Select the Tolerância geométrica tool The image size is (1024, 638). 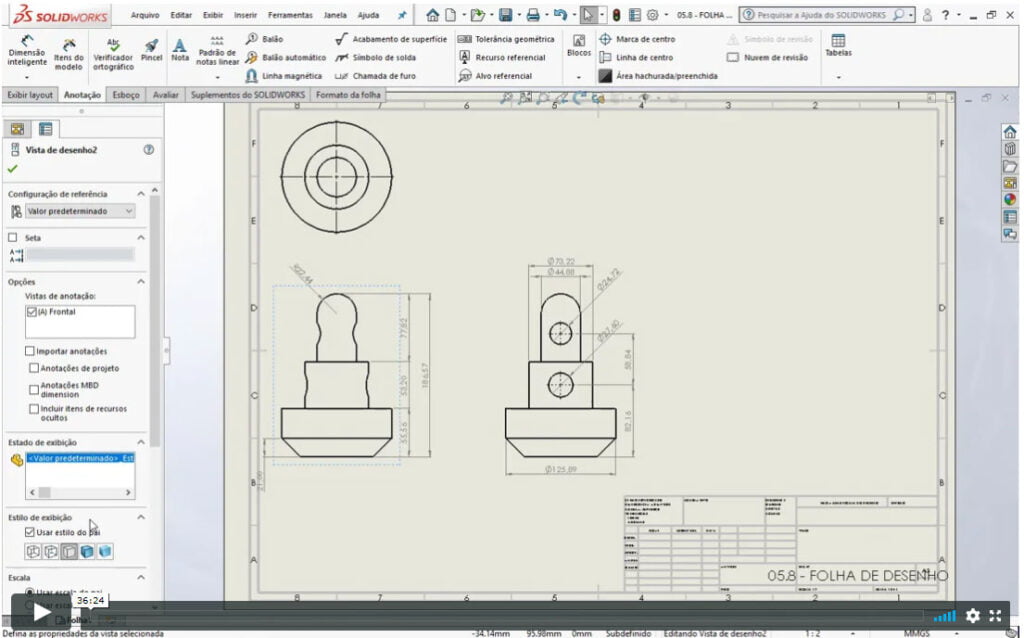[506, 39]
